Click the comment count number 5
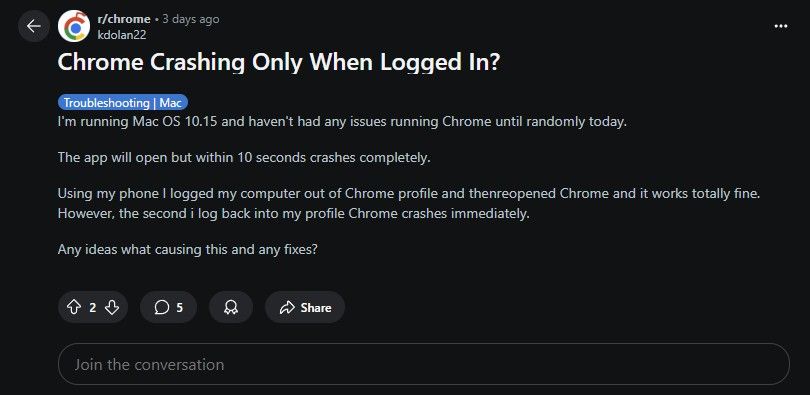This screenshot has width=810, height=395. [x=179, y=308]
